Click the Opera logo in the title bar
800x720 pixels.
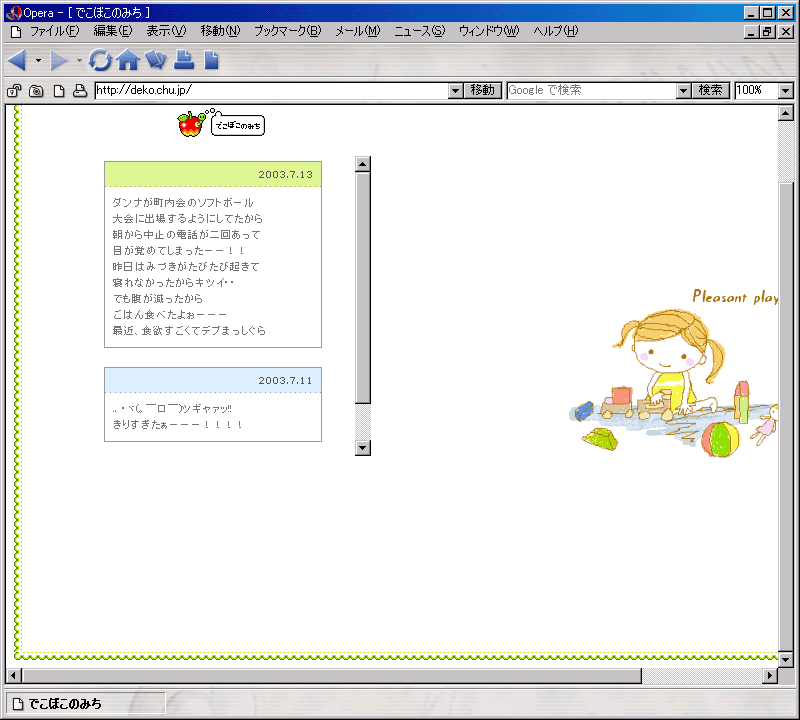(14, 13)
